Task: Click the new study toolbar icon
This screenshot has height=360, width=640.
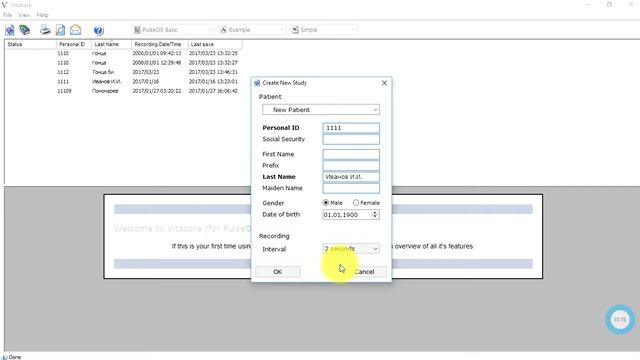Action: 10,30
